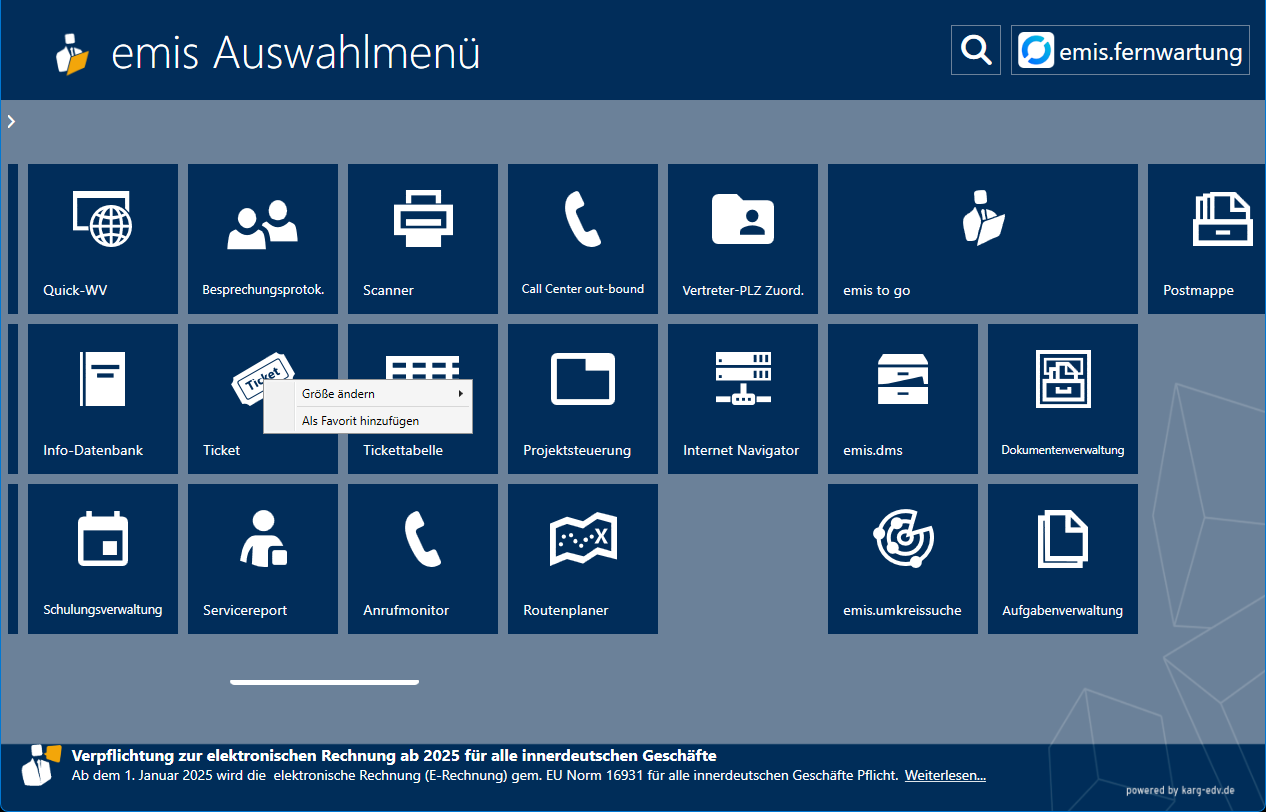Open the Postmappe tile
This screenshot has width=1266, height=812.
tap(1207, 239)
